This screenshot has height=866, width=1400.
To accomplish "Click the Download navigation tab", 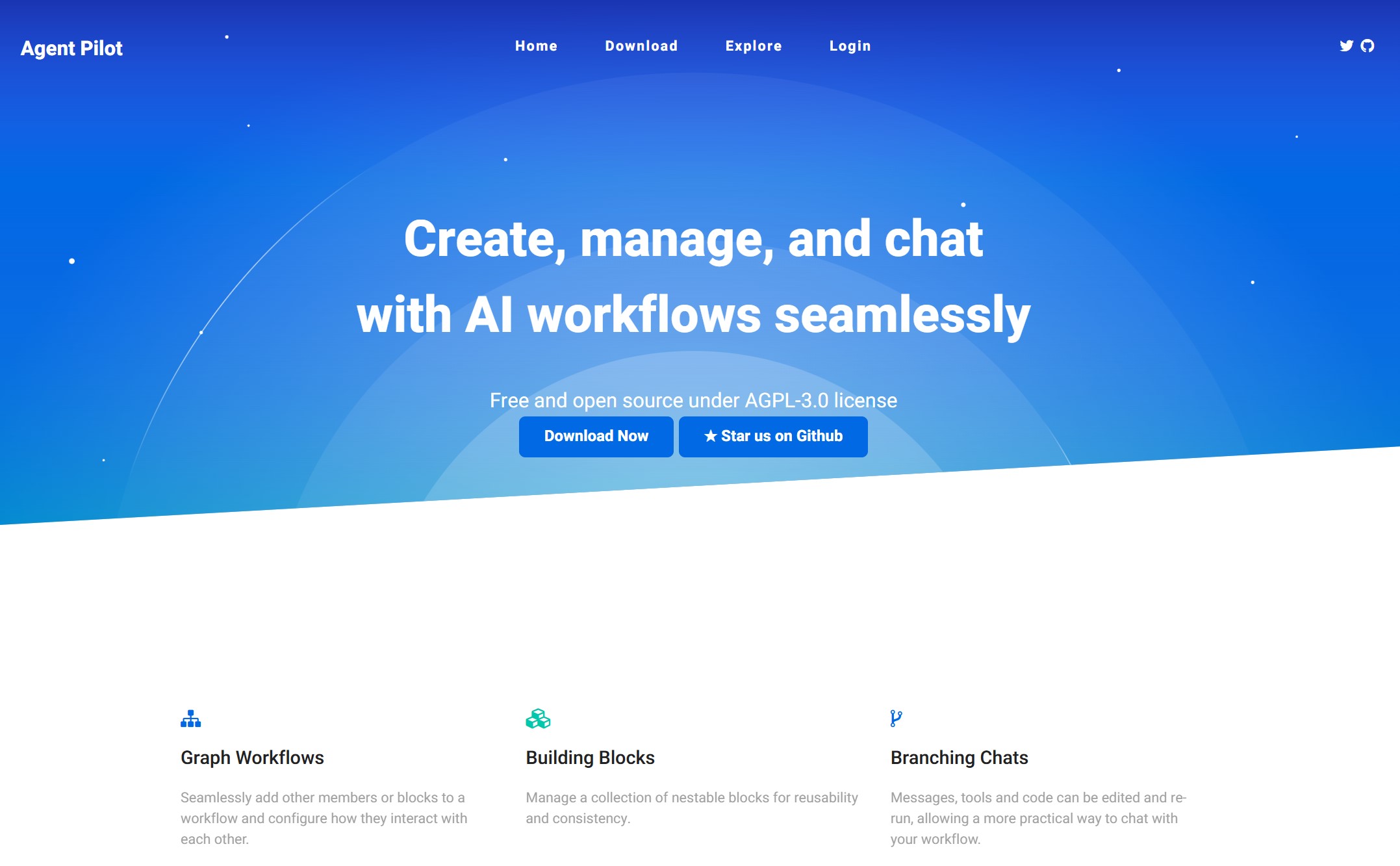I will (x=641, y=46).
